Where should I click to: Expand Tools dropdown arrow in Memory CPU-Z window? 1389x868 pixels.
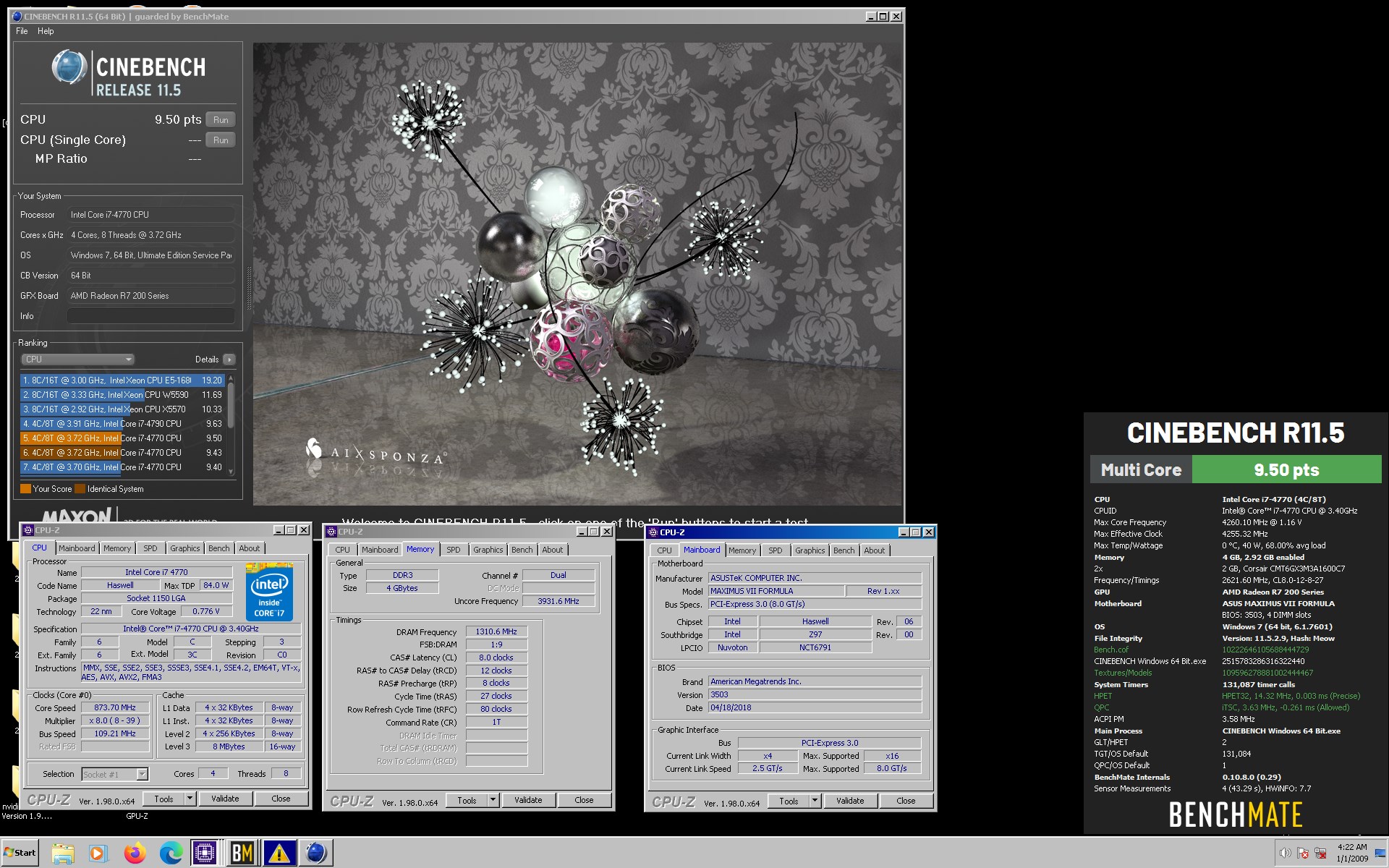click(493, 800)
